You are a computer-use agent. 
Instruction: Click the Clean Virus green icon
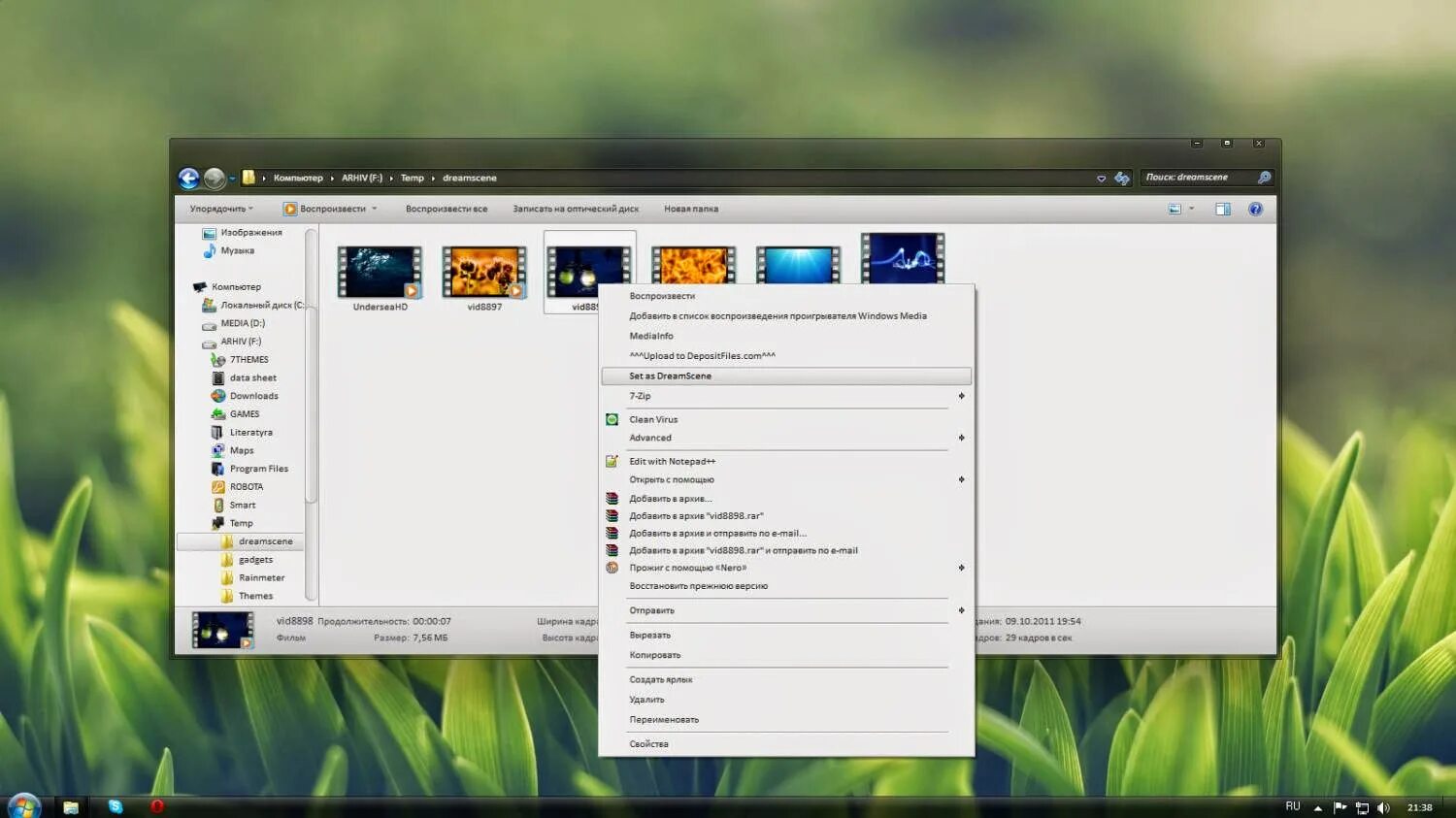tap(612, 419)
